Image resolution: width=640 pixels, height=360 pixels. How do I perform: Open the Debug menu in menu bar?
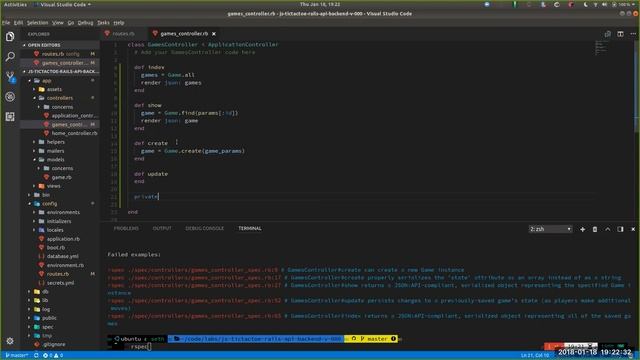[x=85, y=23]
